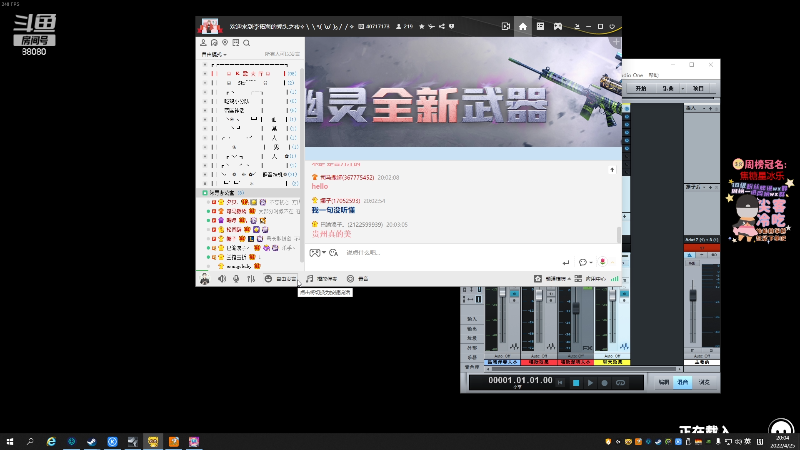Image resolution: width=800 pixels, height=450 pixels.
Task: Open the screenshot icon in the chat input bar
Action: 315,253
